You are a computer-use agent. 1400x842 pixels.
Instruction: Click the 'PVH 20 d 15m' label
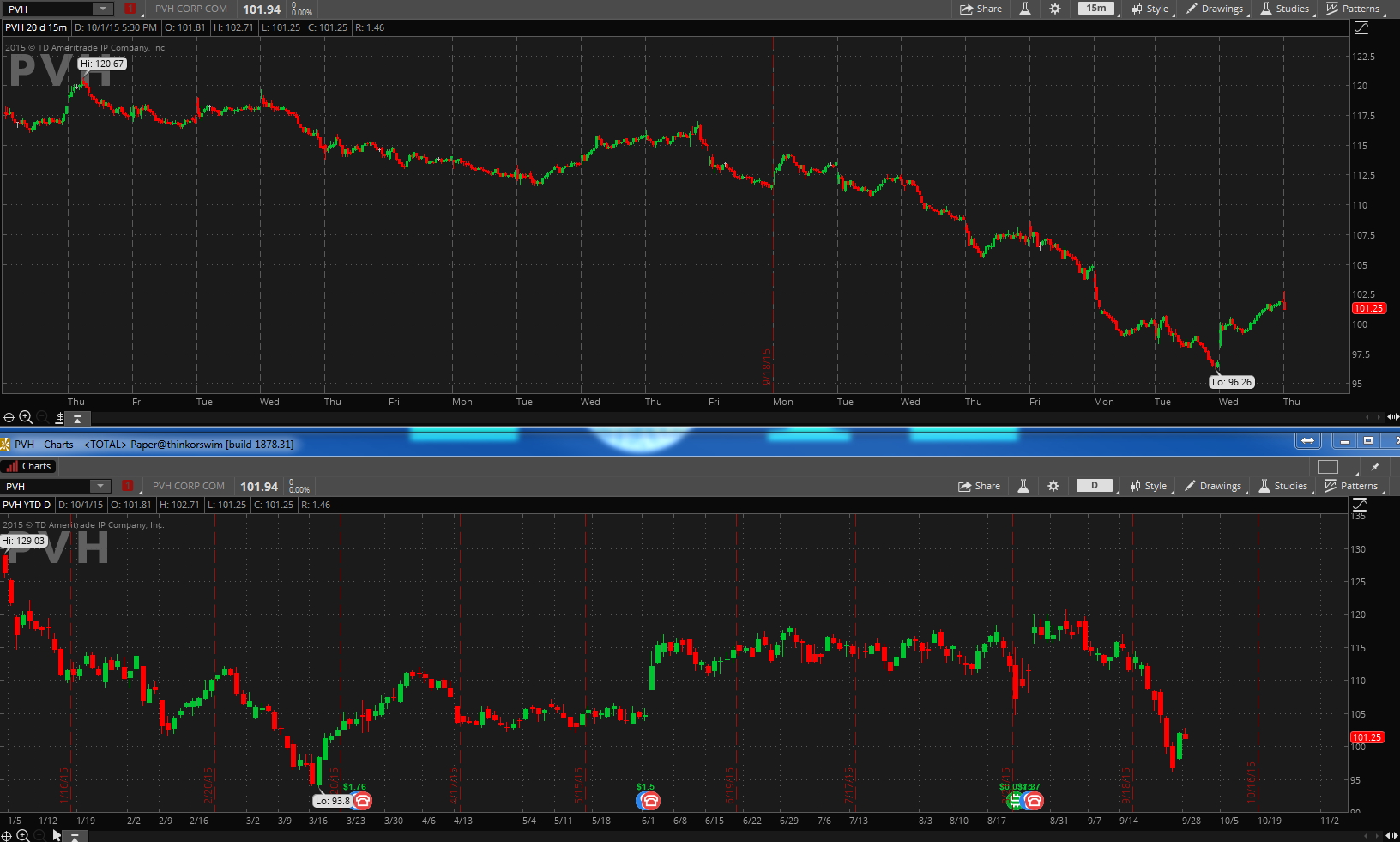tap(36, 27)
